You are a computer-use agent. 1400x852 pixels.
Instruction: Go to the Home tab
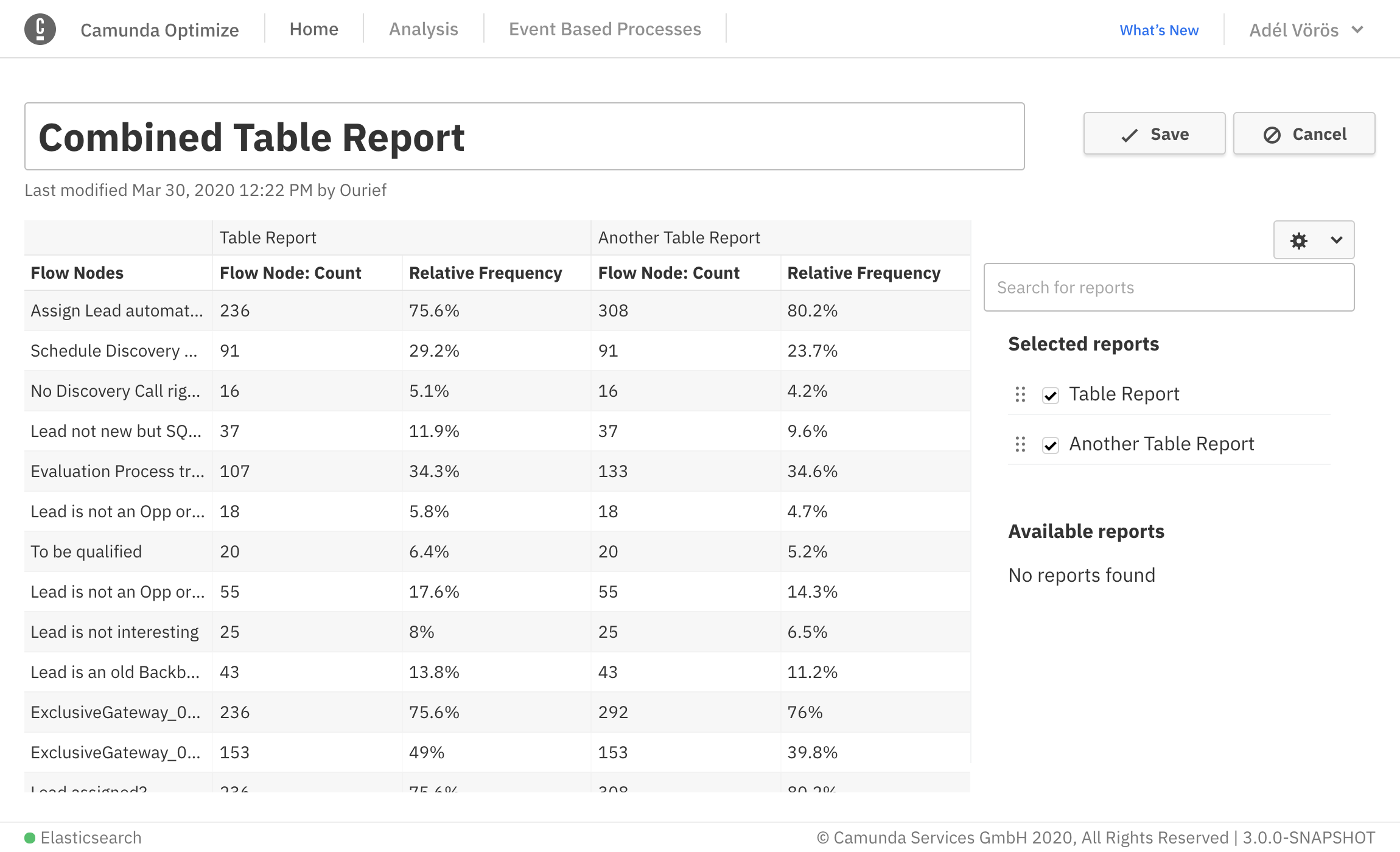point(313,29)
